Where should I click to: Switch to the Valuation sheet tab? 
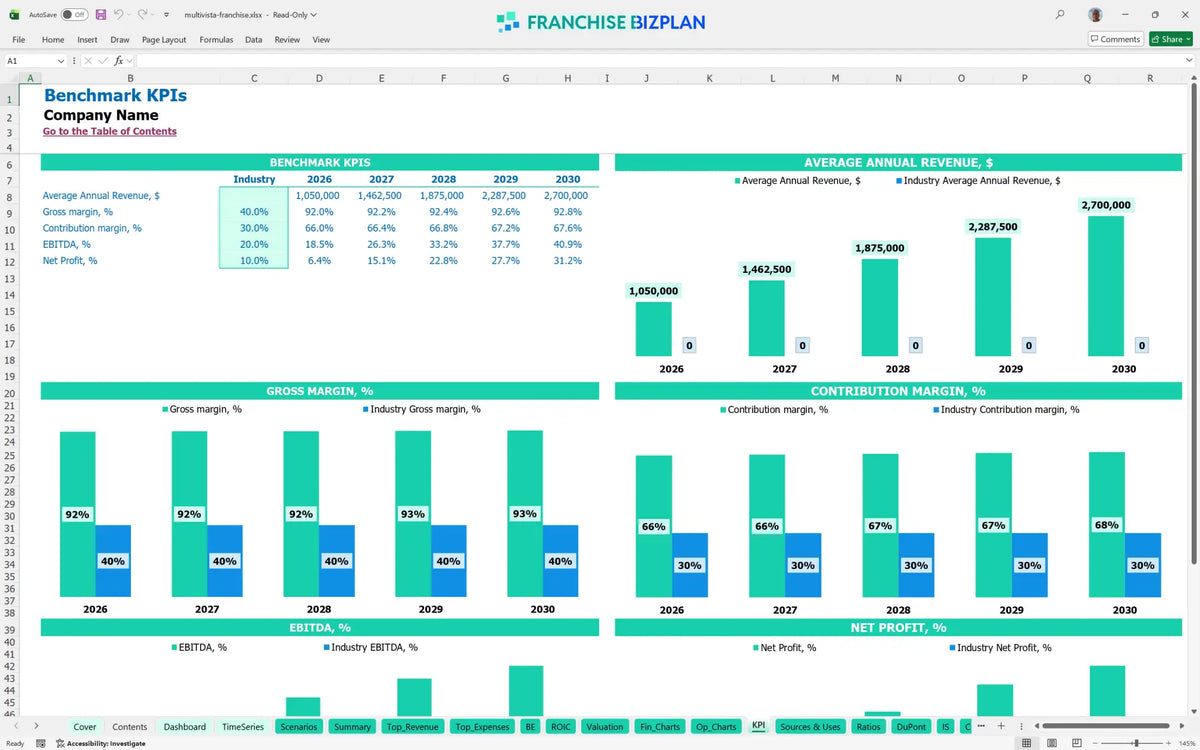click(605, 727)
